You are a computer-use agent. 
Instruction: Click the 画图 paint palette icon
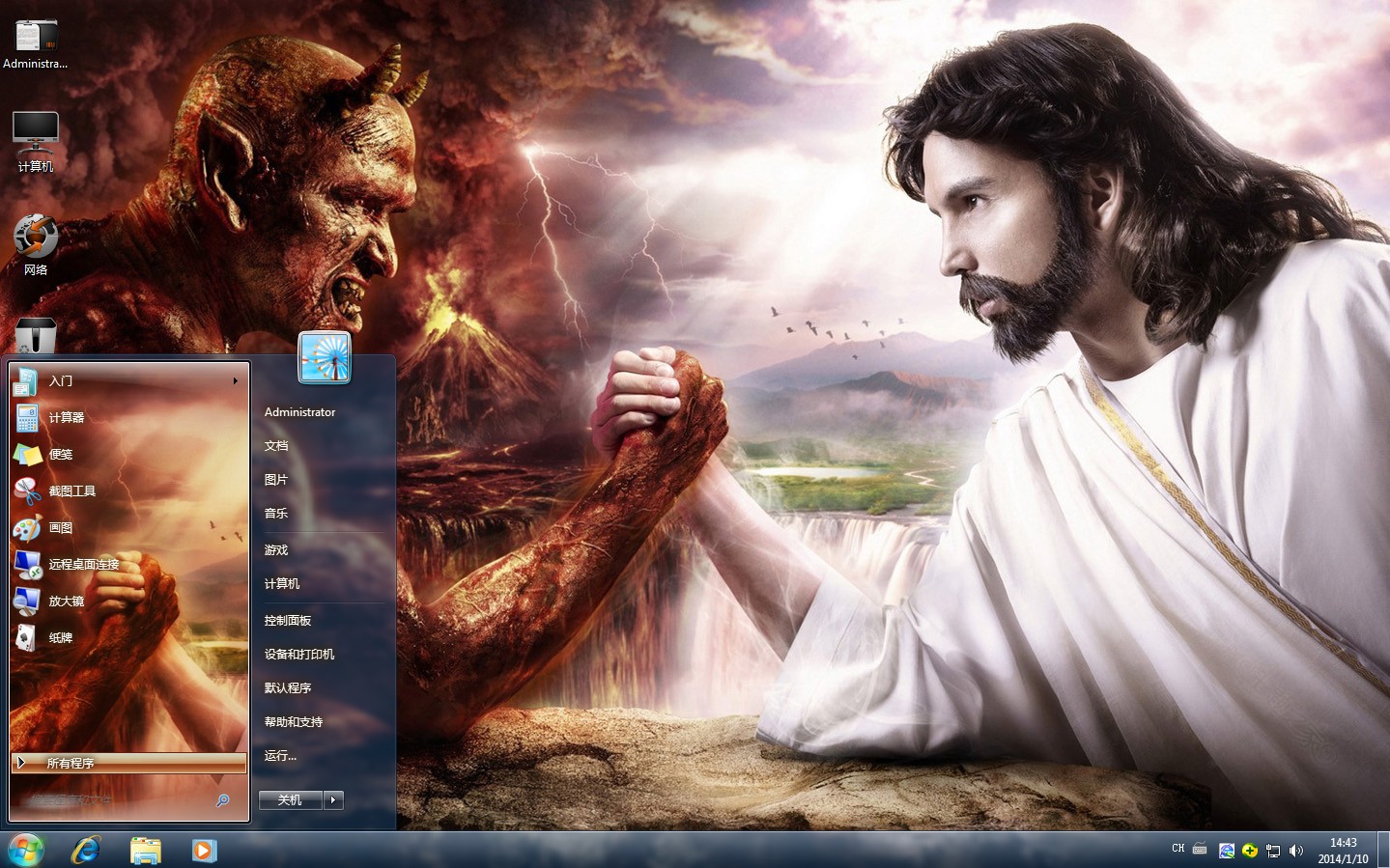point(26,528)
